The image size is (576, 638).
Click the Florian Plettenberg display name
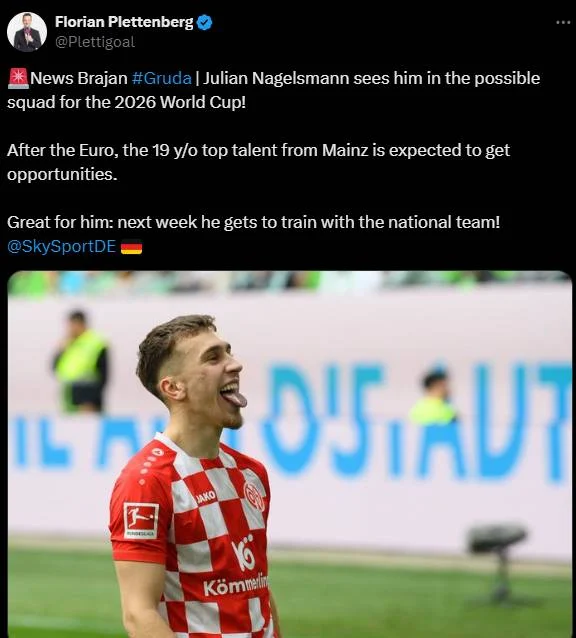coord(124,22)
